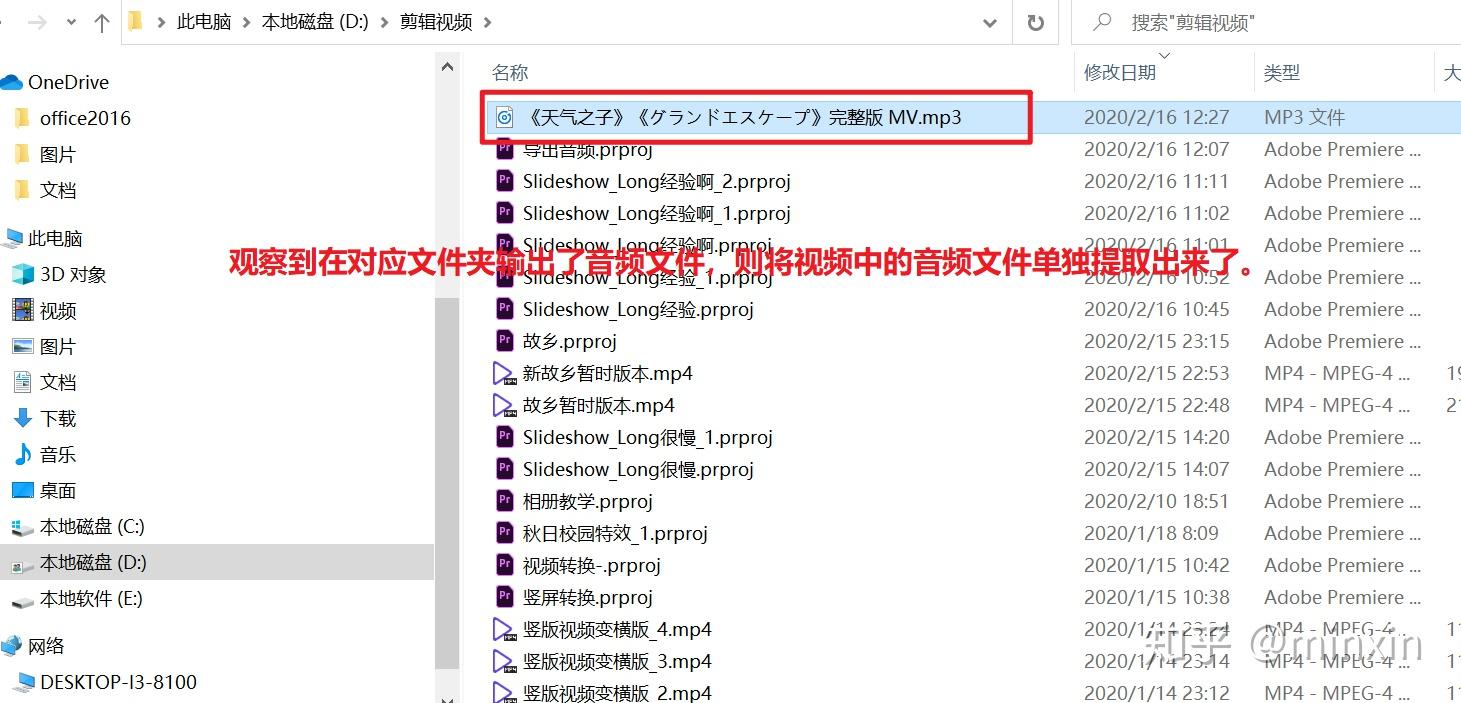The height and width of the screenshot is (703, 1461).
Task: Sort files by the 名称 column header
Action: pos(510,72)
